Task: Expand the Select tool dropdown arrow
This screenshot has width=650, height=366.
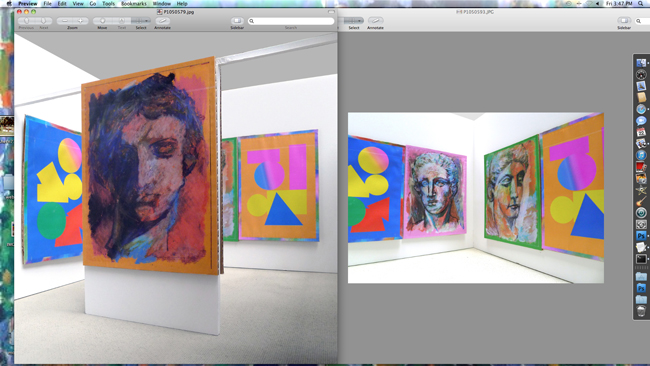Action: point(147,21)
